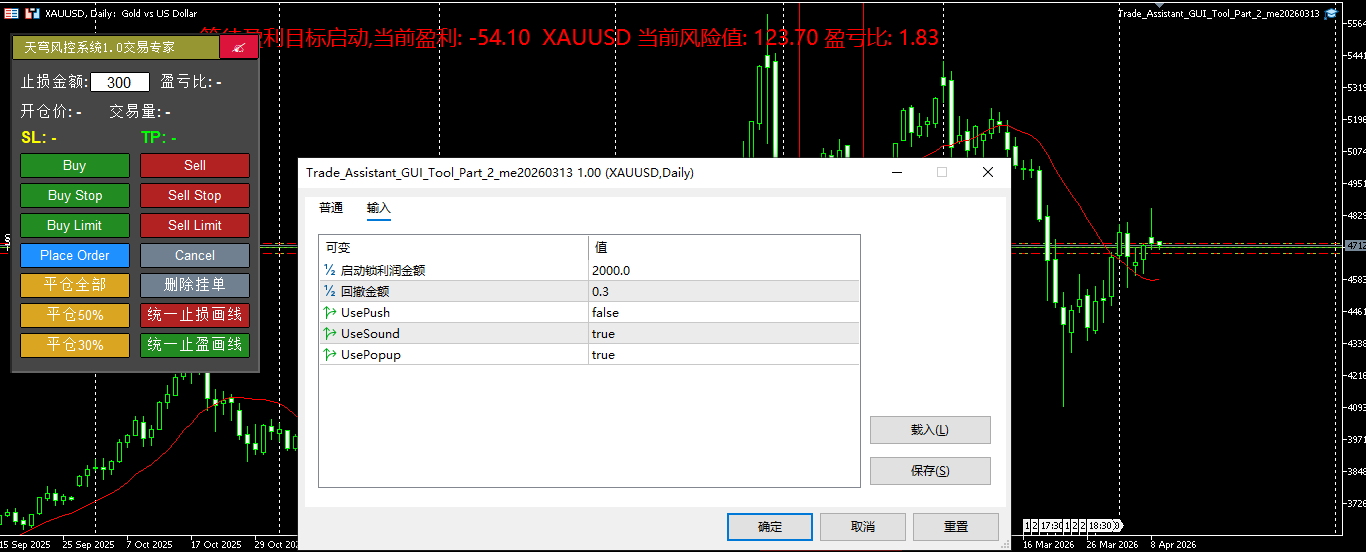Click the expert advisor graduation cap icon
The width and height of the screenshot is (1366, 552).
[1331, 14]
